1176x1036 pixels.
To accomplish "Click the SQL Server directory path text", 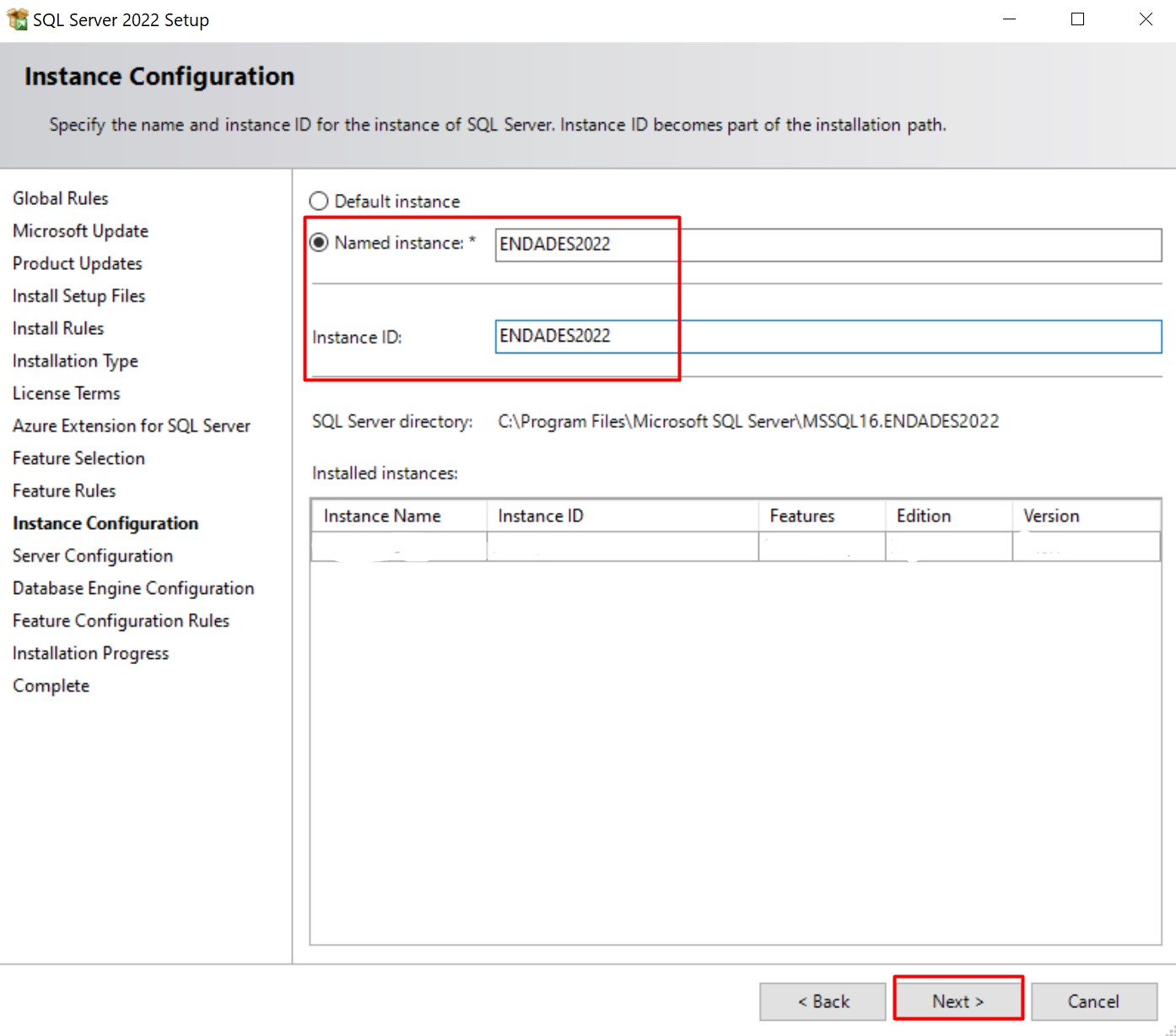I will pyautogui.click(x=748, y=421).
